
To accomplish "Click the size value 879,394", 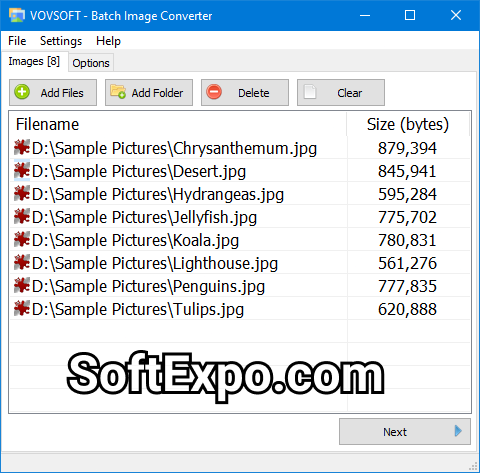I will tap(407, 148).
